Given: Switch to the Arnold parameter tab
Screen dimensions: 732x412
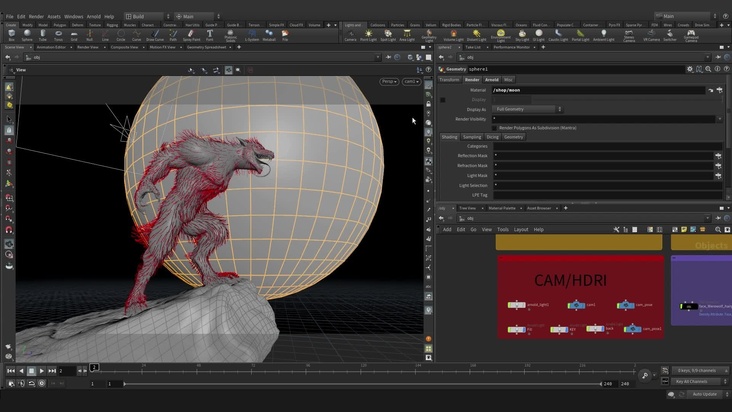Looking at the screenshot, I should (491, 79).
